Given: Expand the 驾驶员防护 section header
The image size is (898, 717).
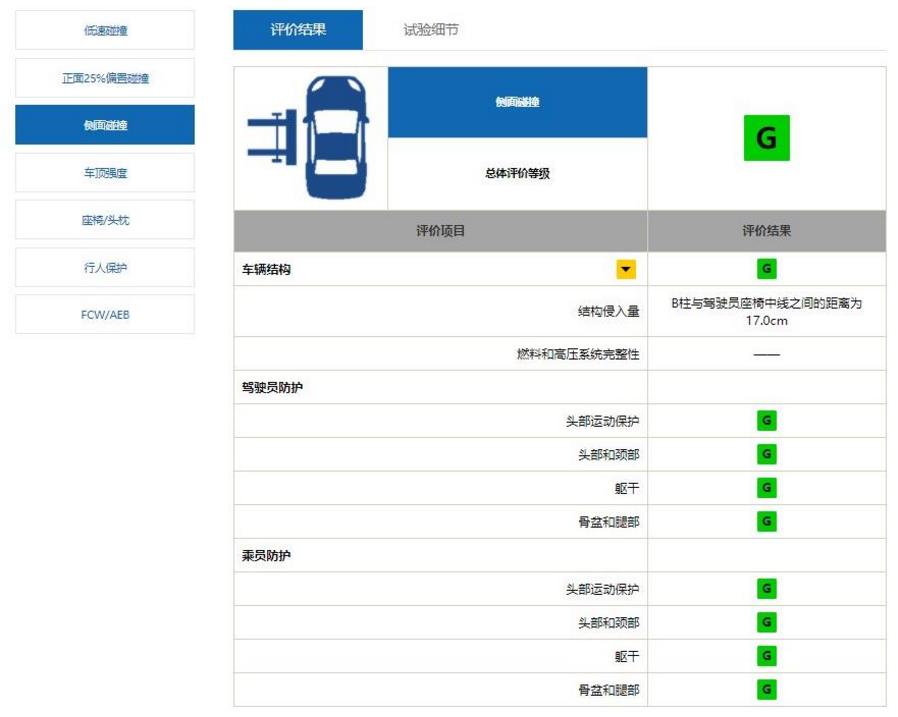Looking at the screenshot, I should [x=272, y=388].
